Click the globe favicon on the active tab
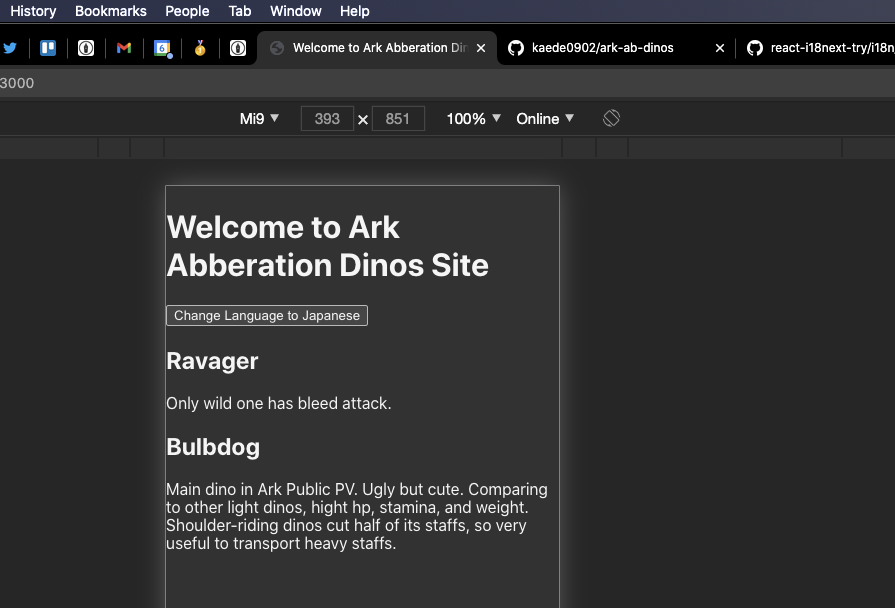The image size is (895, 608). tap(276, 47)
